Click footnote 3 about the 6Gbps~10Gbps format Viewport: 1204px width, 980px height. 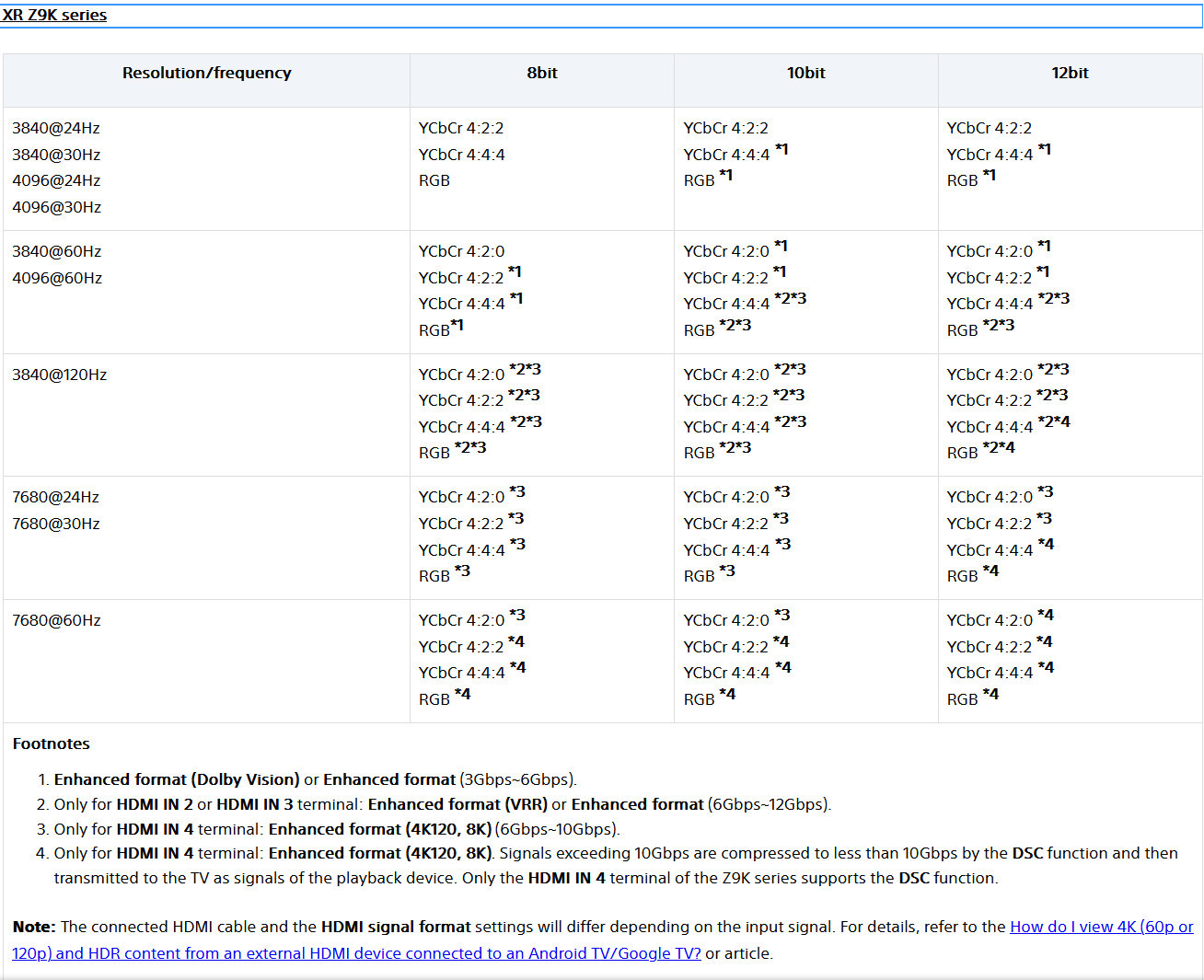336,829
